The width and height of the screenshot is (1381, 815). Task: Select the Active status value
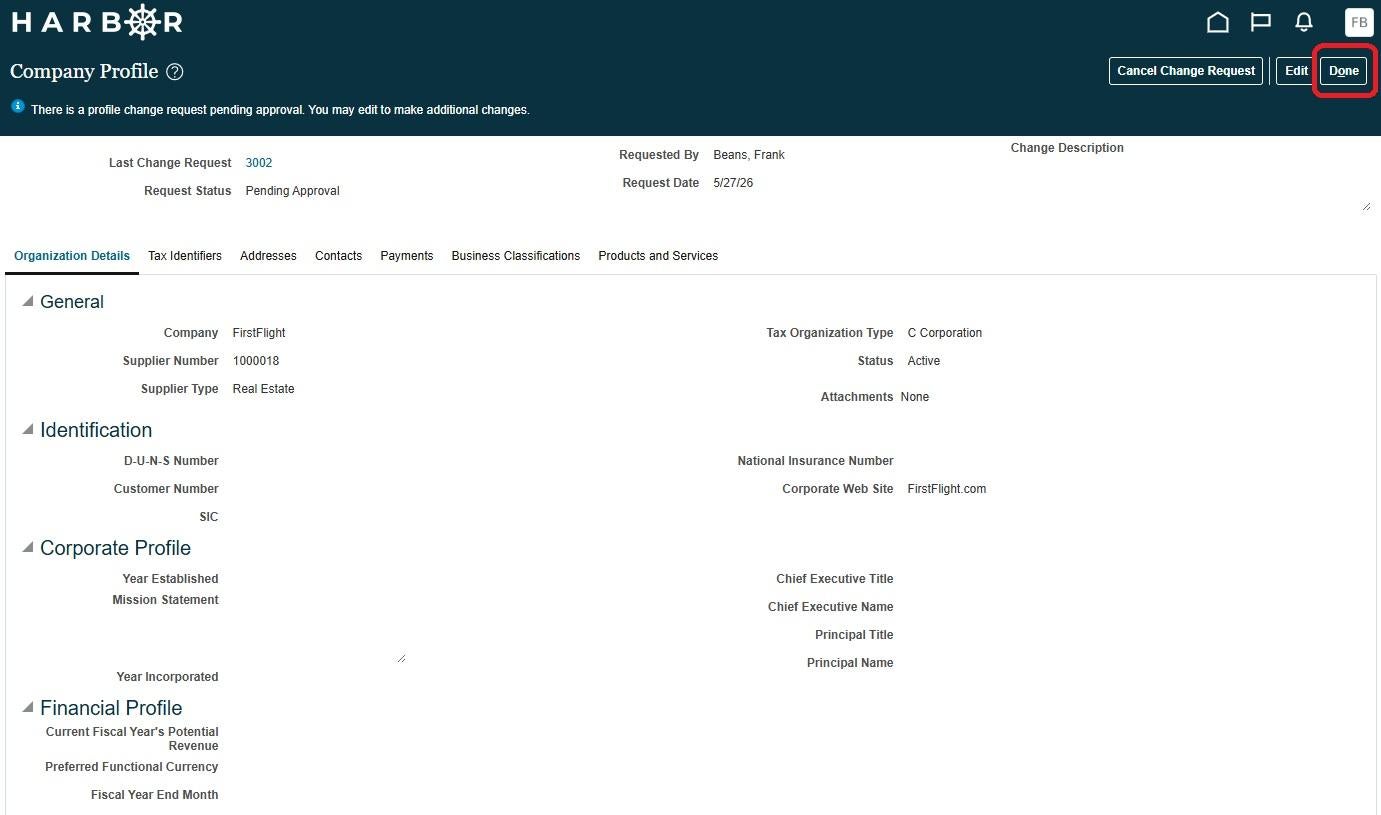click(924, 361)
